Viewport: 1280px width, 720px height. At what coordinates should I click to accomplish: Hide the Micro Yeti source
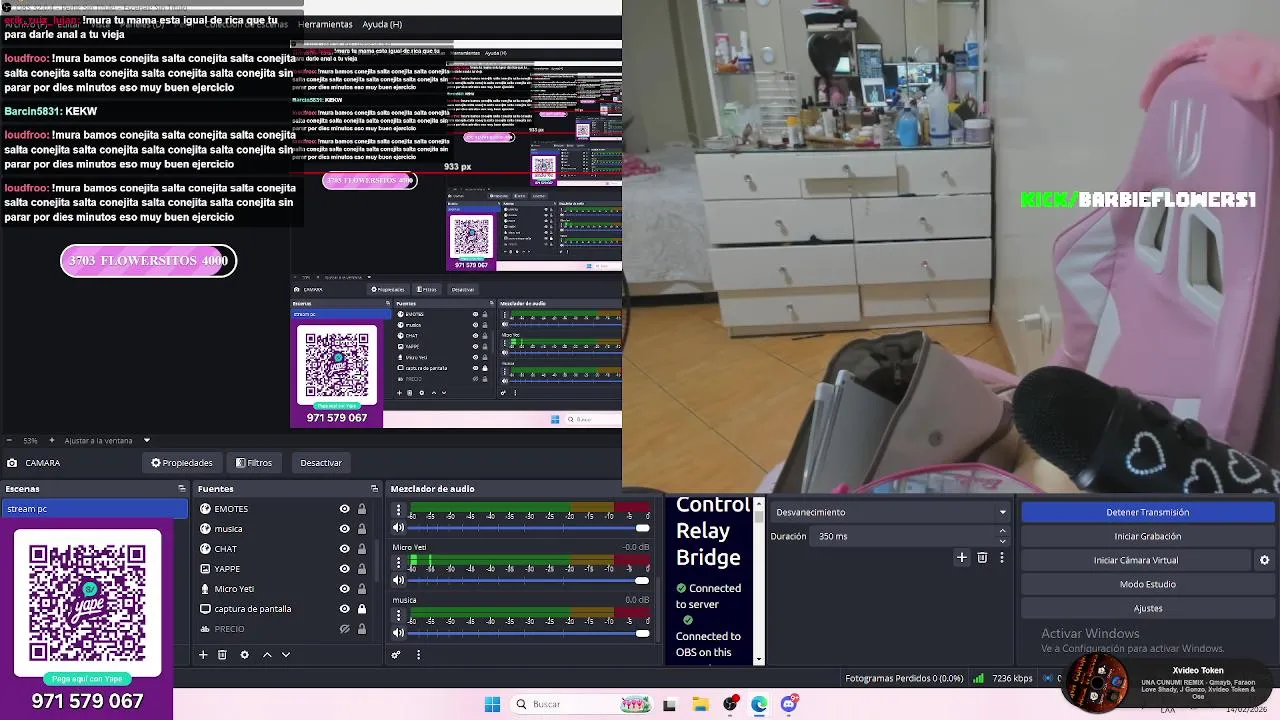click(x=344, y=589)
